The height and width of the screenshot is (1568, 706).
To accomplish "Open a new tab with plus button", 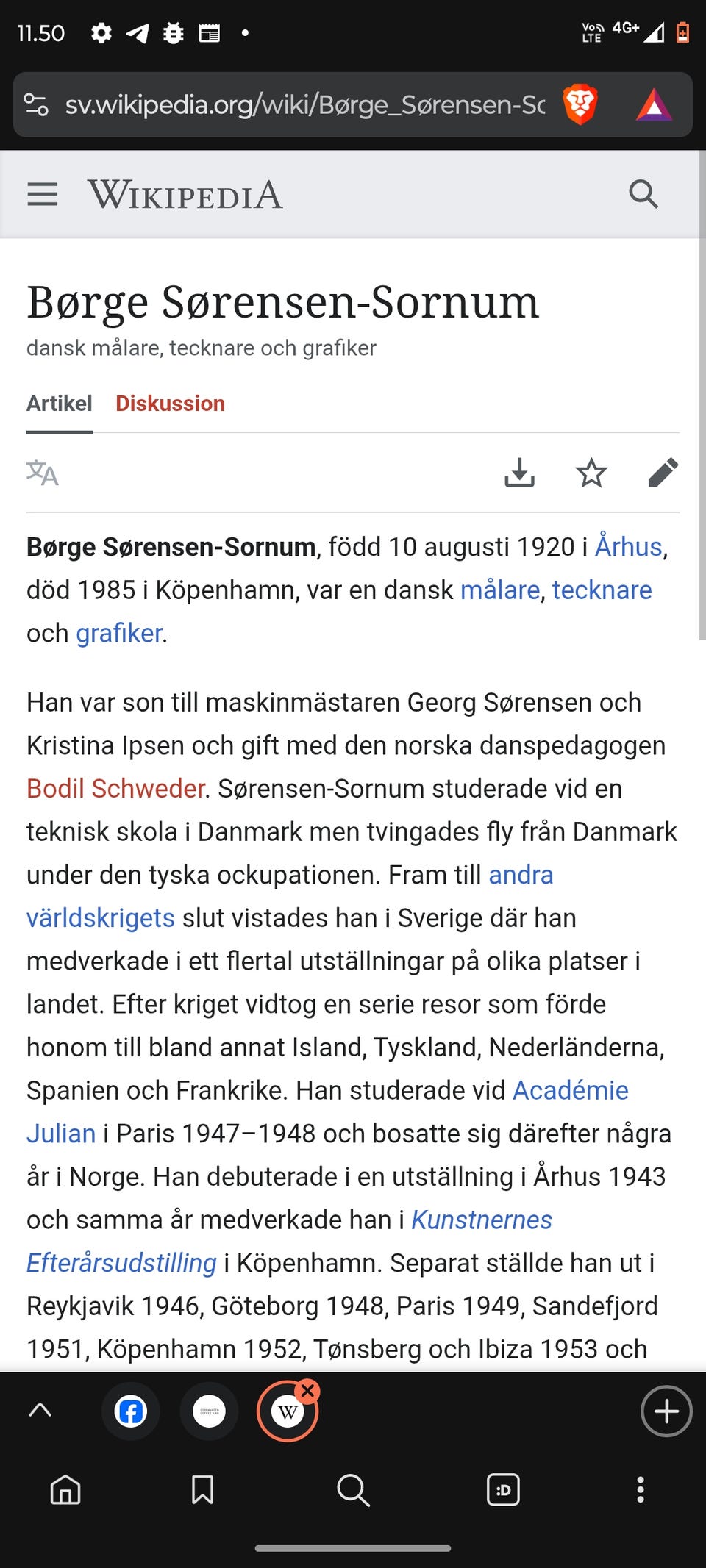I will point(666,1411).
